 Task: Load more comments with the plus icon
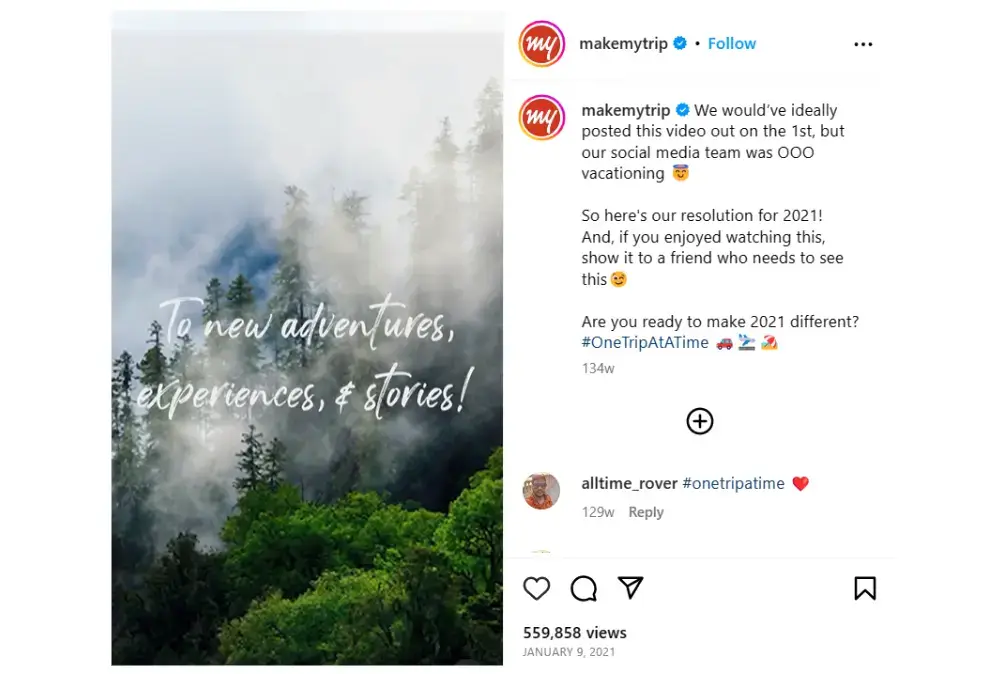[700, 421]
